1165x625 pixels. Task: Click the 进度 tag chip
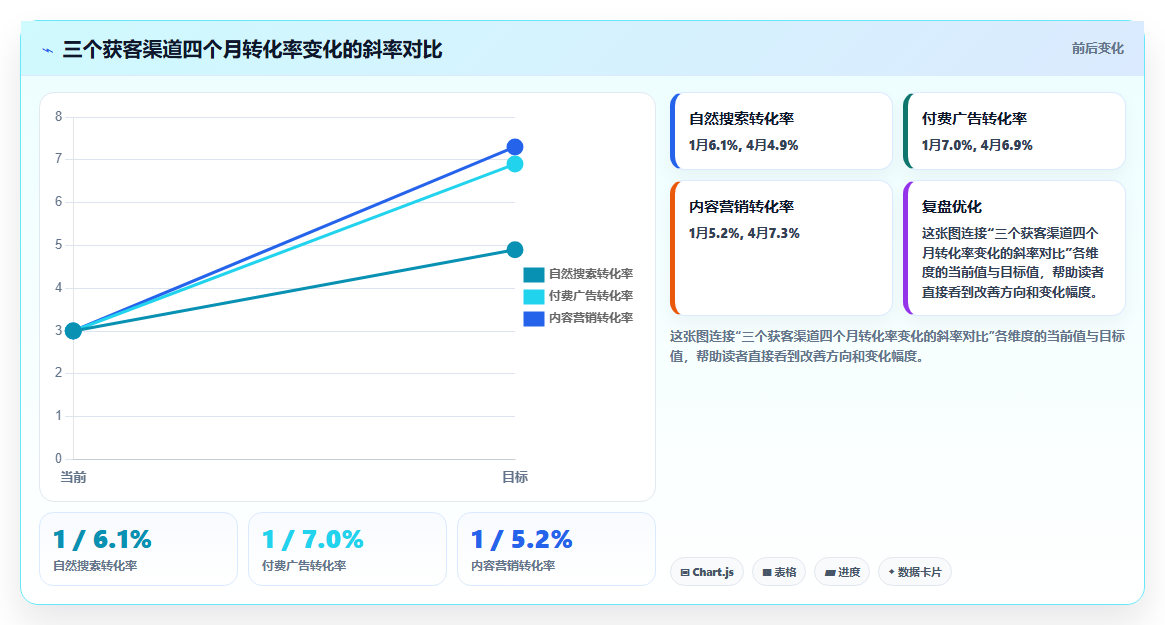click(x=842, y=572)
